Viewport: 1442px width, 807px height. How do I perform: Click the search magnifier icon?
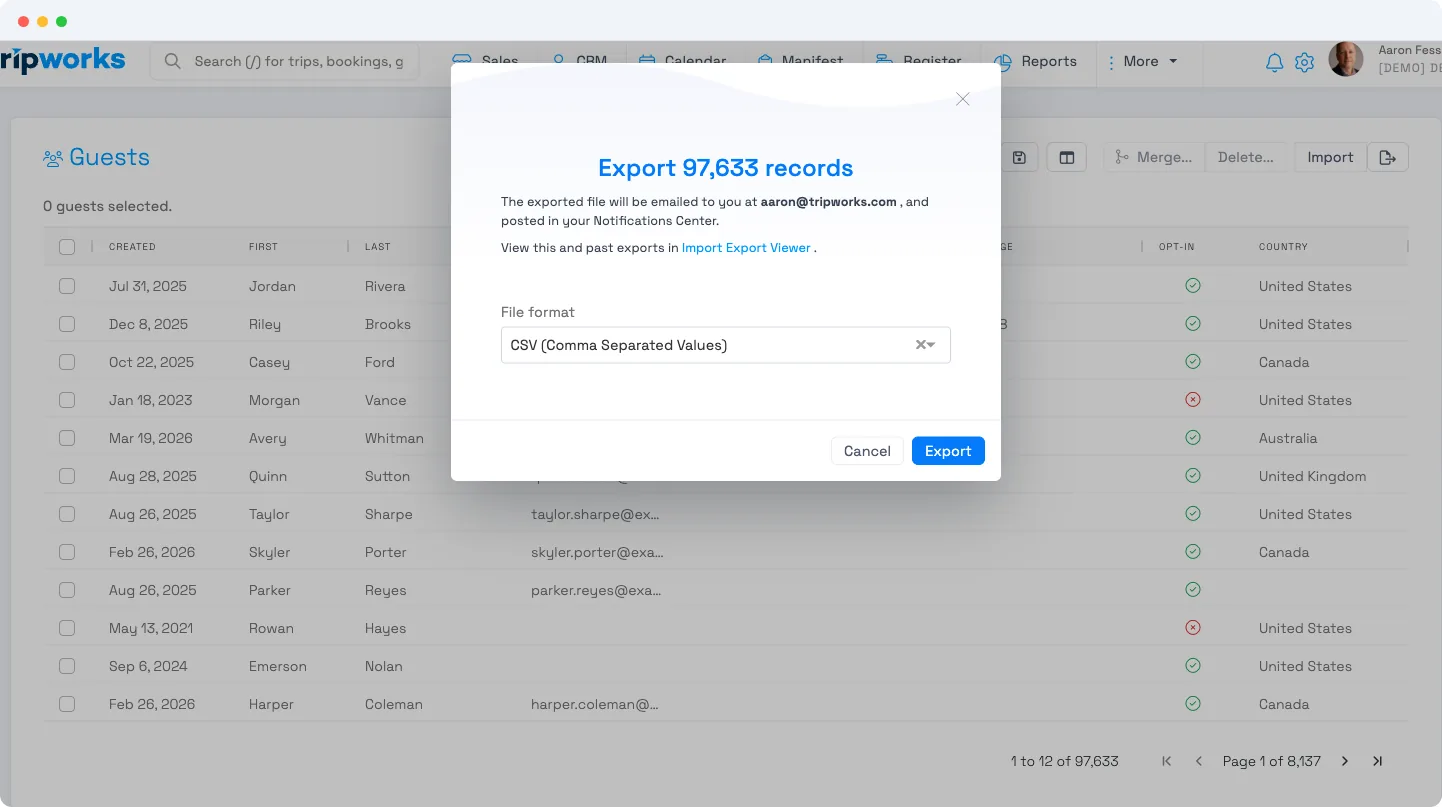pyautogui.click(x=173, y=61)
